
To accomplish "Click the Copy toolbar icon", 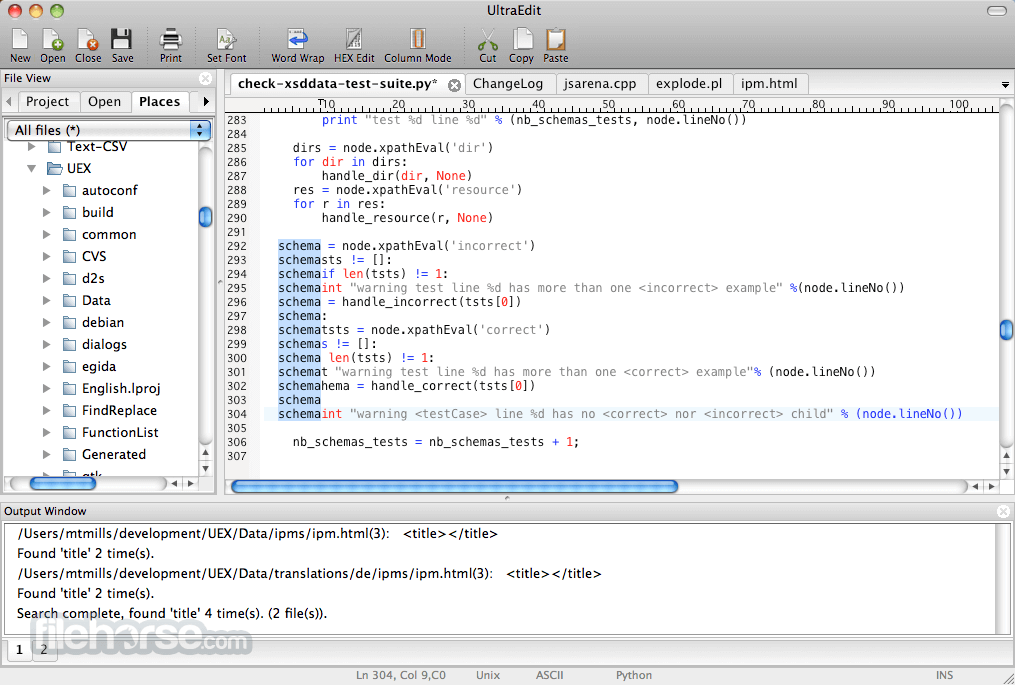I will [521, 45].
